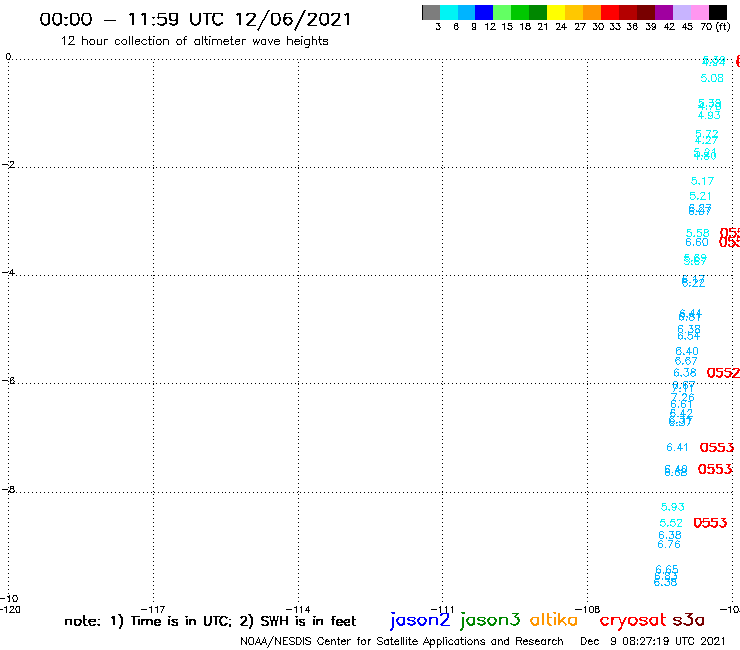This screenshot has height=650, width=740.
Task: Click the '12' legend scale label
Action: click(x=490, y=26)
